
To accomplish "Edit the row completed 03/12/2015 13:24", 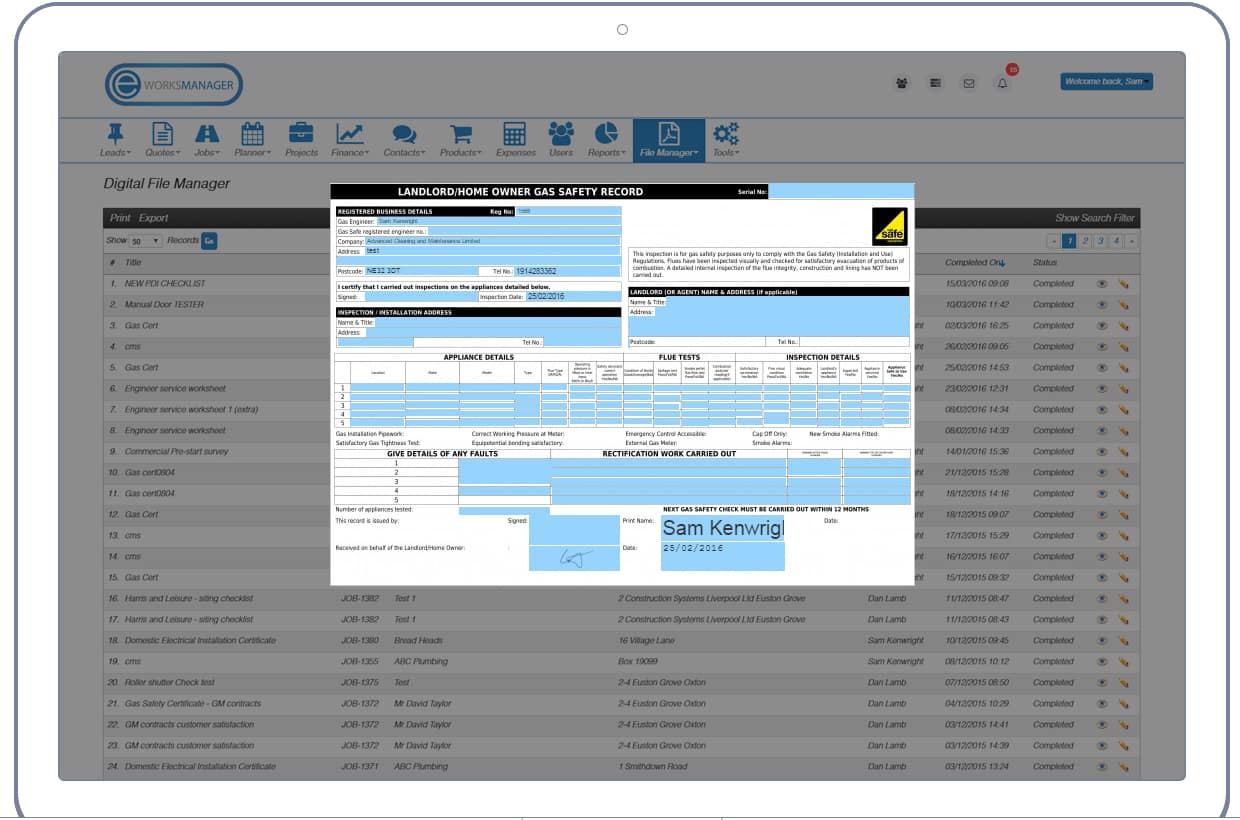I will [1123, 766].
